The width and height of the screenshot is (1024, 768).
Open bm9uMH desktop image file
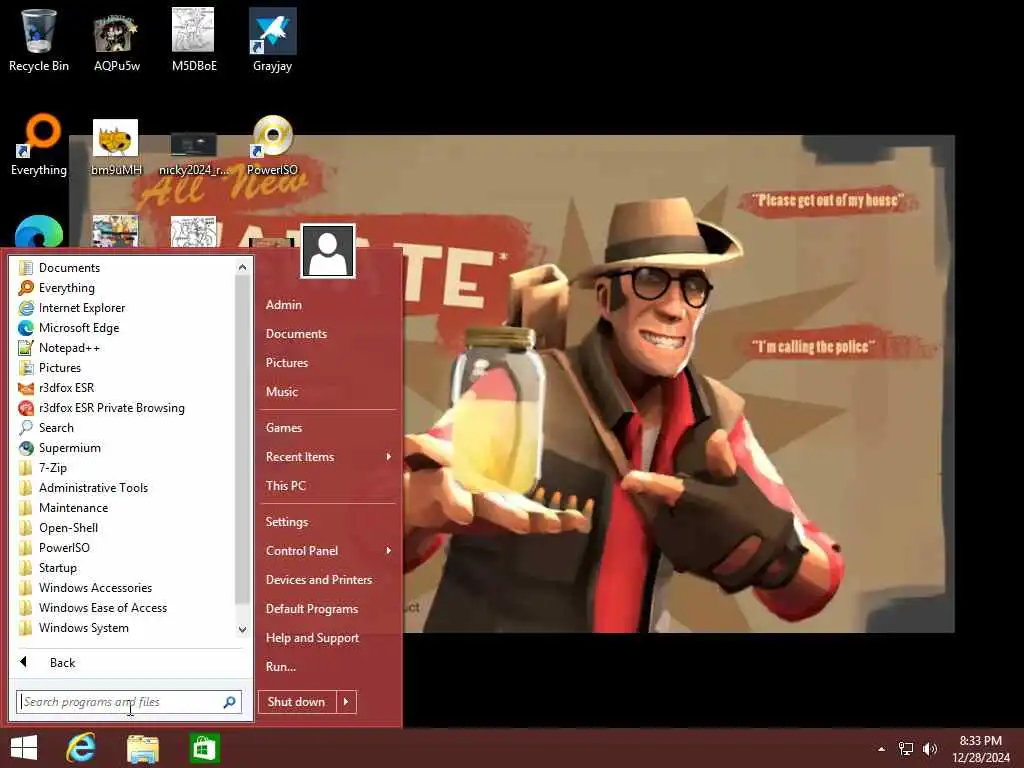116,148
